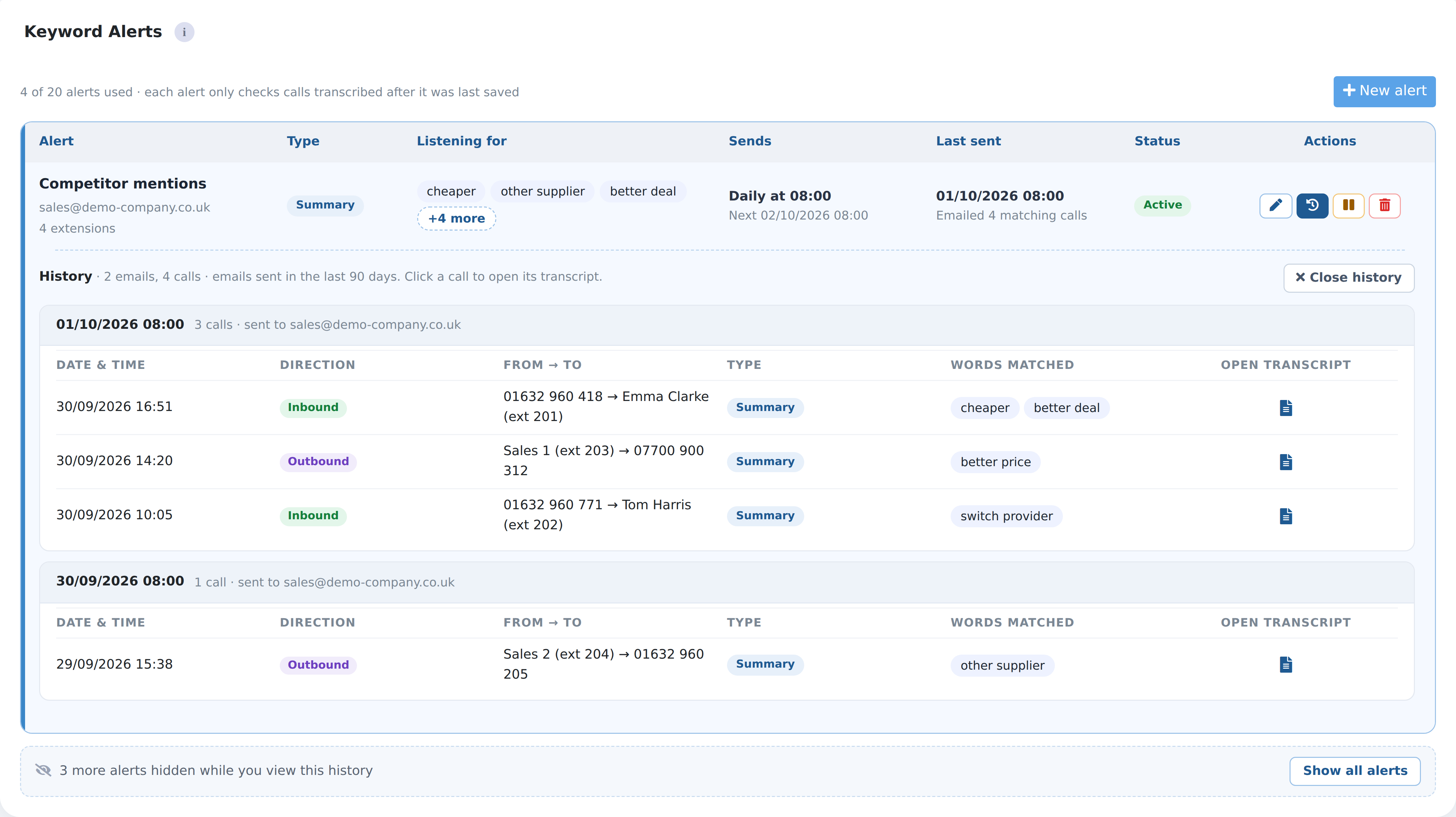Click the Active status badge
This screenshot has width=1456, height=817.
click(x=1163, y=205)
